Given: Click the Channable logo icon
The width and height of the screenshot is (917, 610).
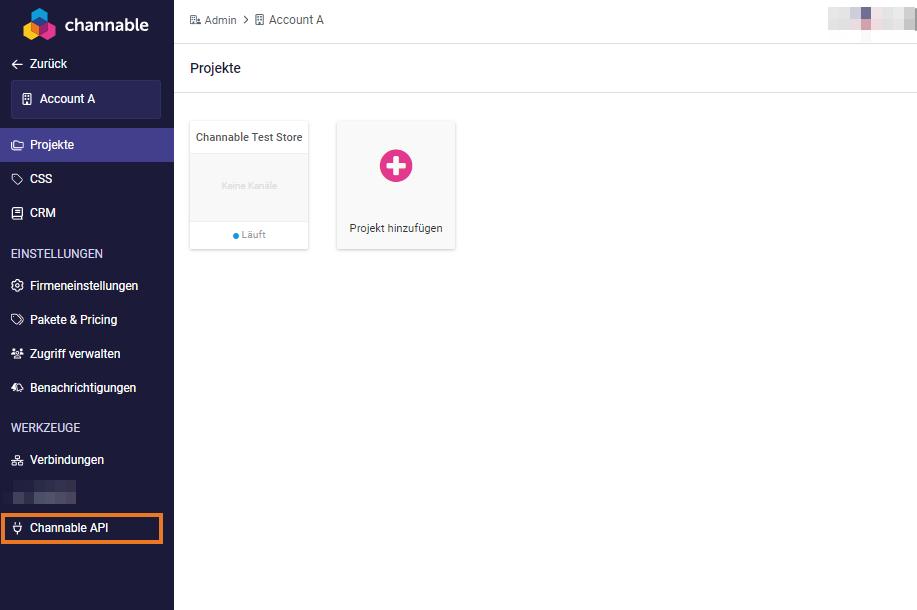Looking at the screenshot, I should tap(39, 24).
